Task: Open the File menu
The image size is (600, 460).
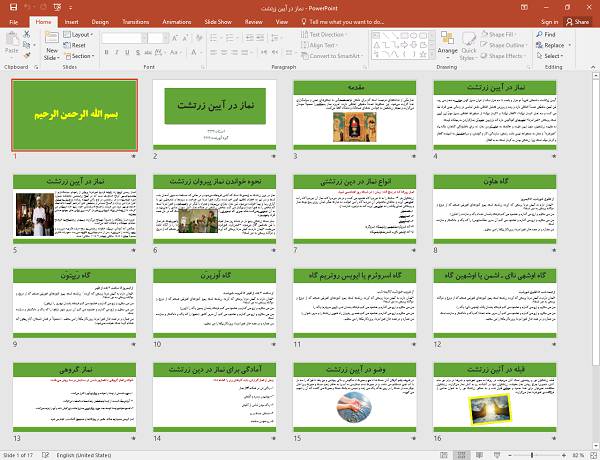Action: pyautogui.click(x=13, y=22)
